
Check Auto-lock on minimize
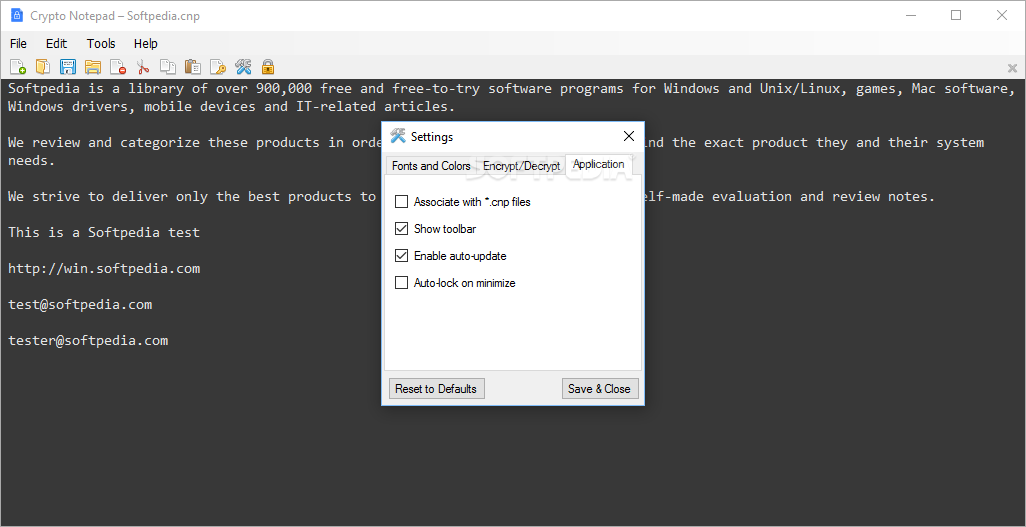pyautogui.click(x=401, y=283)
